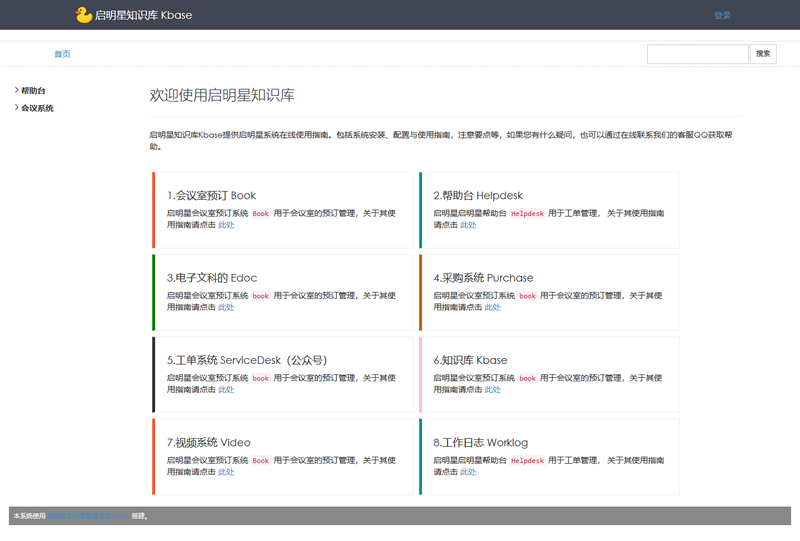This screenshot has width=800, height=541.
Task: Select 会议系统 in the sidebar
Action: click(37, 108)
